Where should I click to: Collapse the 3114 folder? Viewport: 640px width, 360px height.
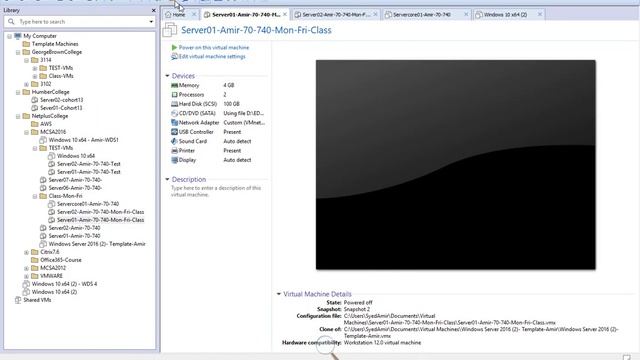tap(27, 60)
